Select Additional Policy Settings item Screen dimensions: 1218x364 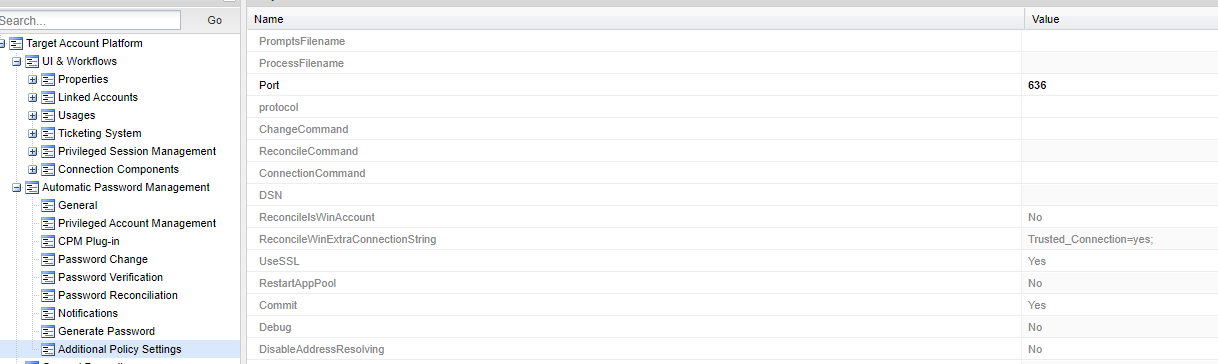click(120, 349)
